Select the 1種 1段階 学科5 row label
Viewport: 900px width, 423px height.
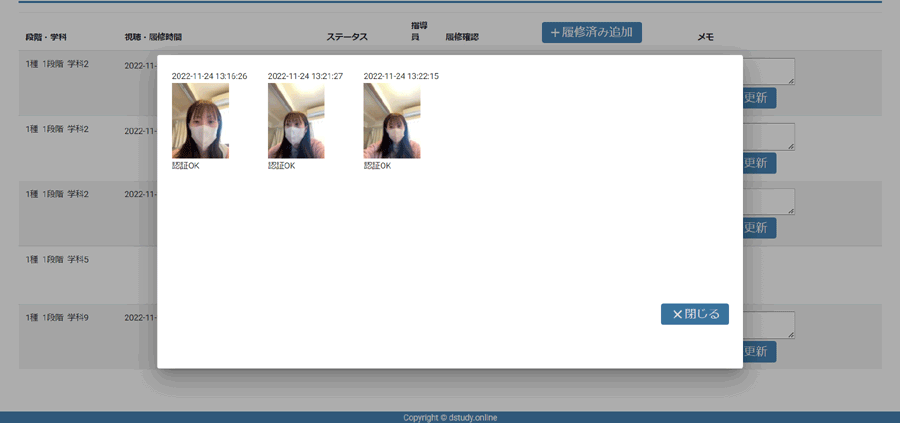point(57,260)
